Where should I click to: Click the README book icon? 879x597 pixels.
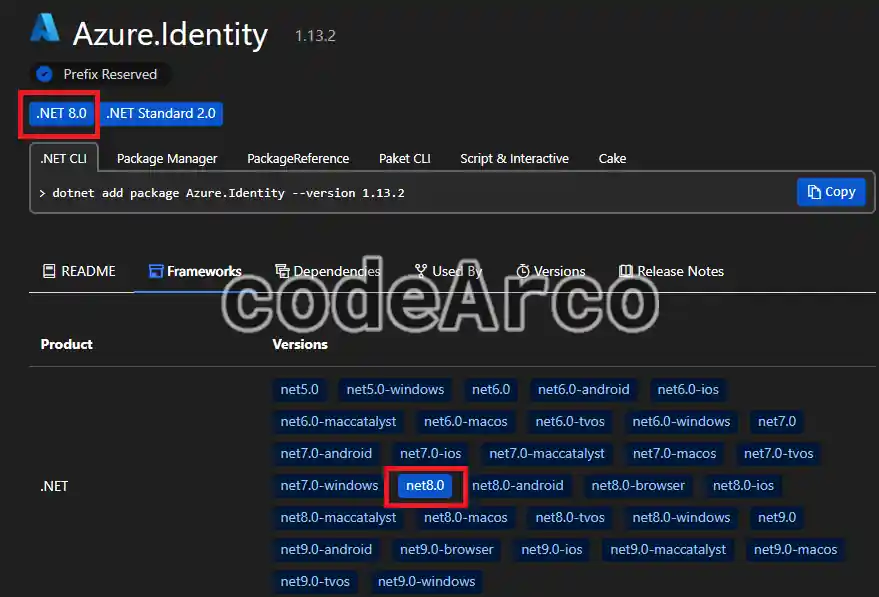pyautogui.click(x=49, y=271)
